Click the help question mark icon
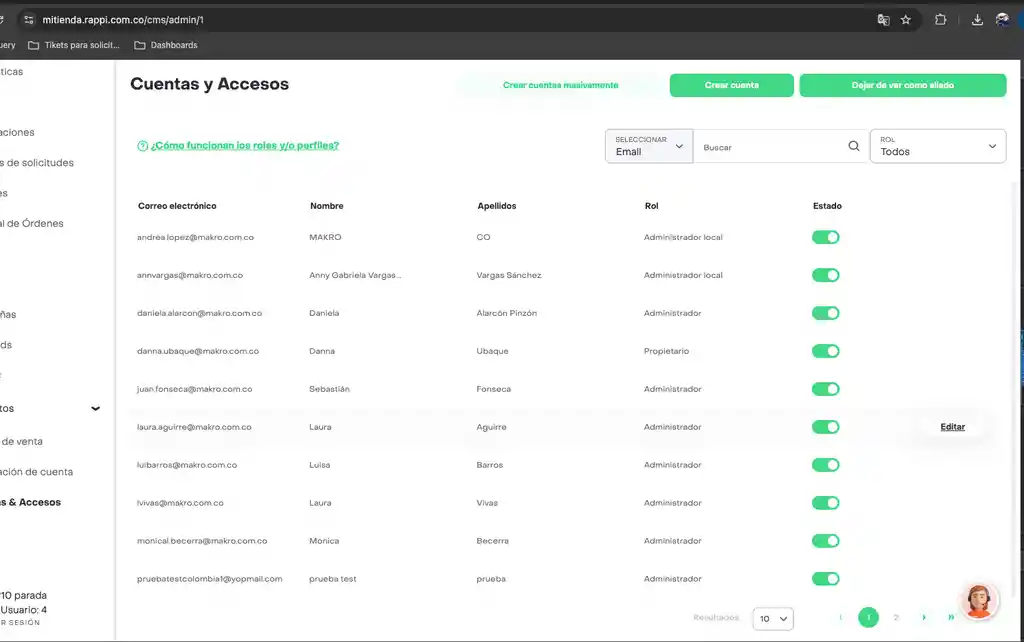 point(142,146)
